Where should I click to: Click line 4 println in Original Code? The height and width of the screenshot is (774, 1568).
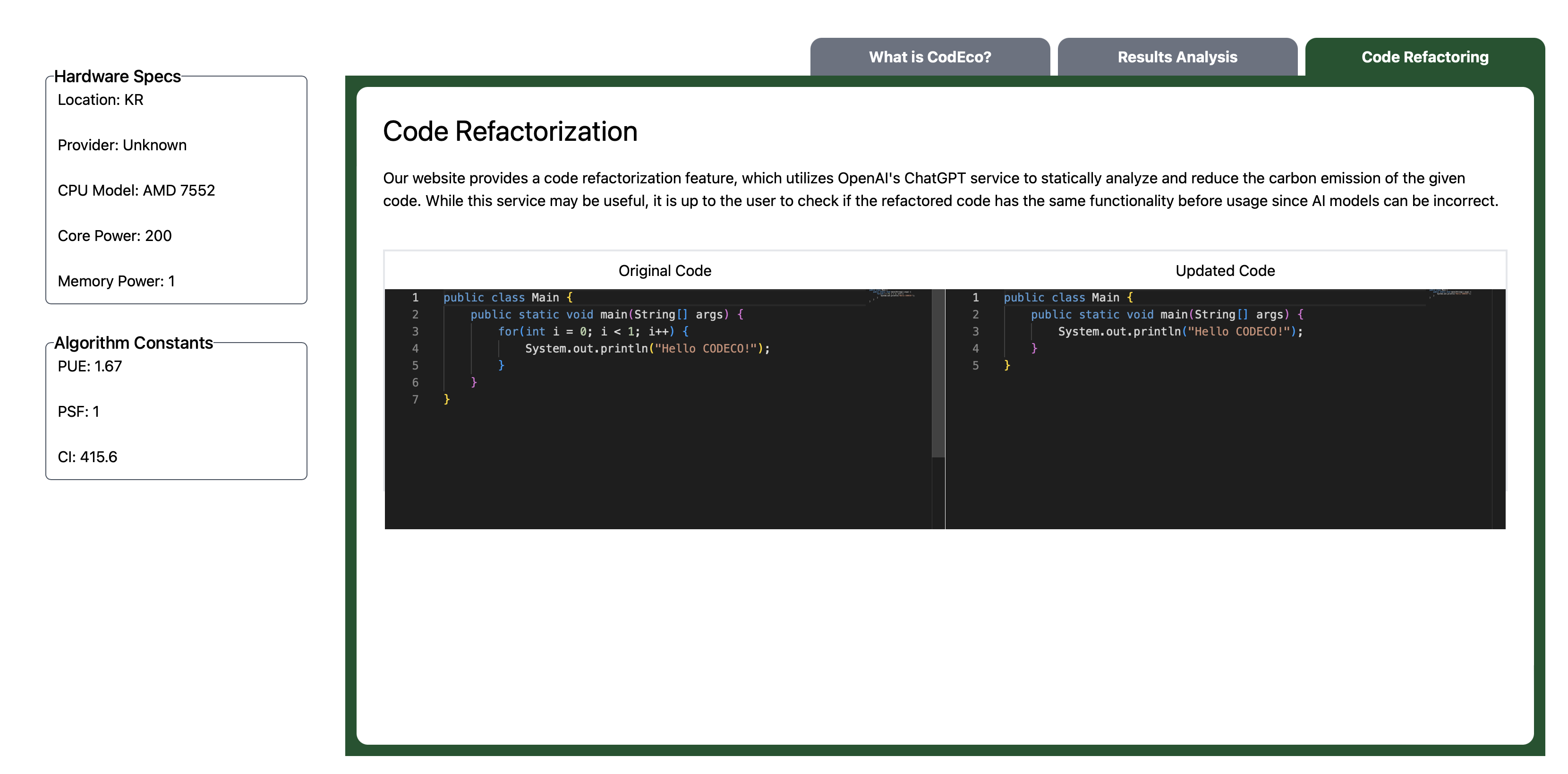(x=648, y=348)
